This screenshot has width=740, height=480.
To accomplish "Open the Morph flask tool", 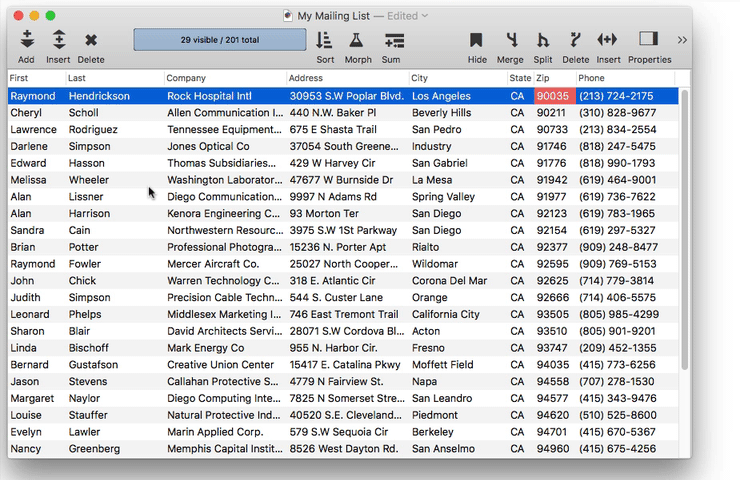I will coord(357,41).
